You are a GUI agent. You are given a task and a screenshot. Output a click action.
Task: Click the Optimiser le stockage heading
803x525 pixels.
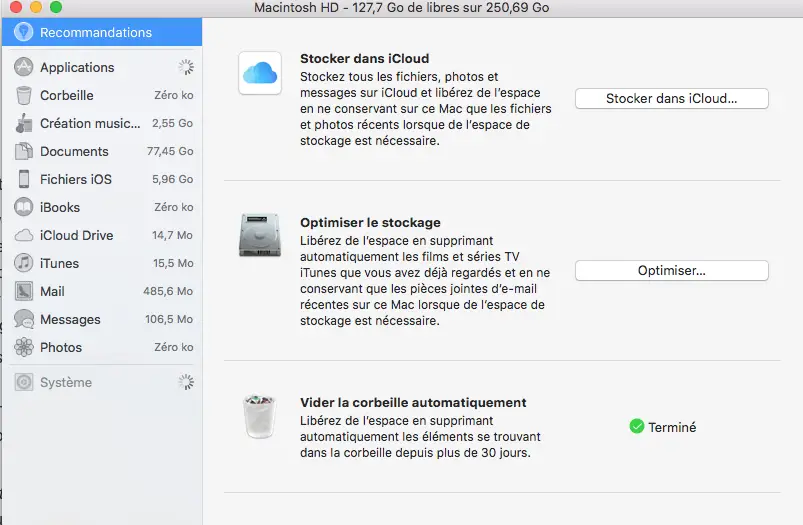370,223
